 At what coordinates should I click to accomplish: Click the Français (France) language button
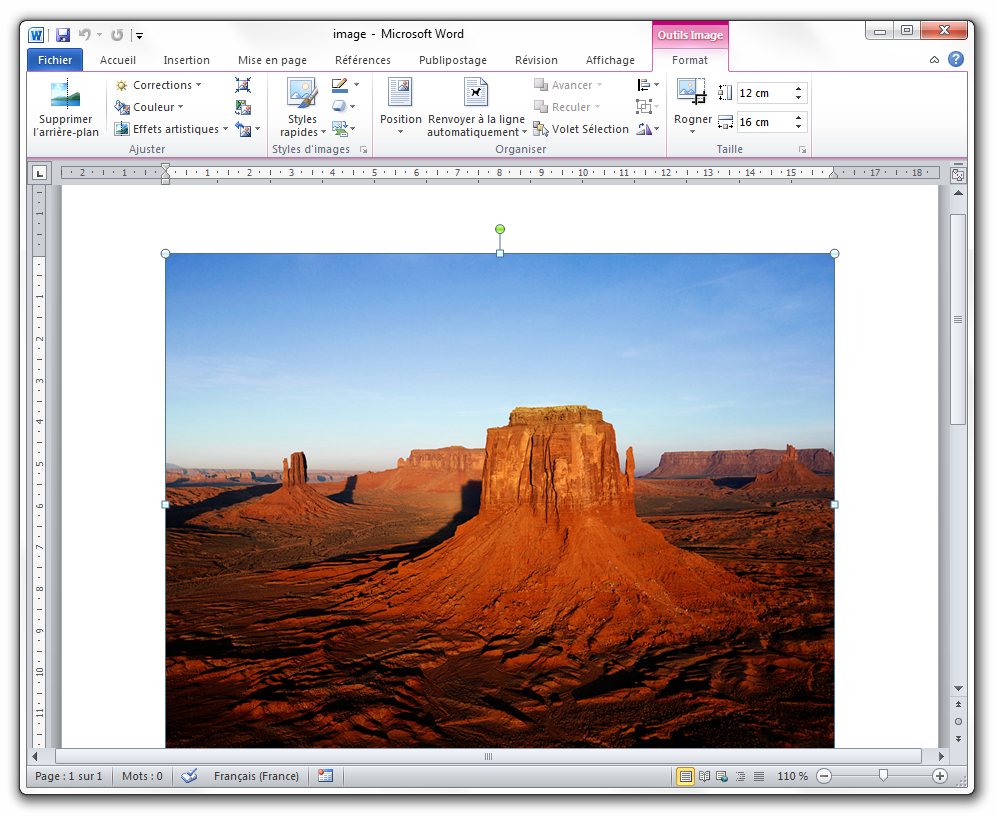pyautogui.click(x=256, y=776)
